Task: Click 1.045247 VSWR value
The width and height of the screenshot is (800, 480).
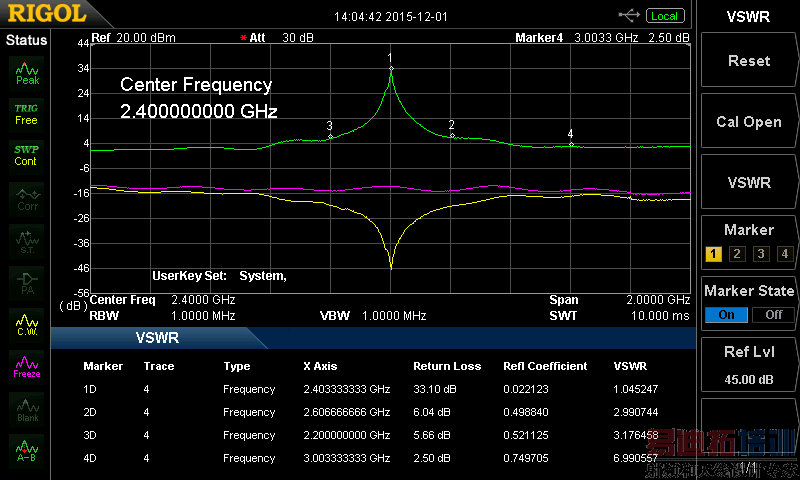Action: point(636,389)
